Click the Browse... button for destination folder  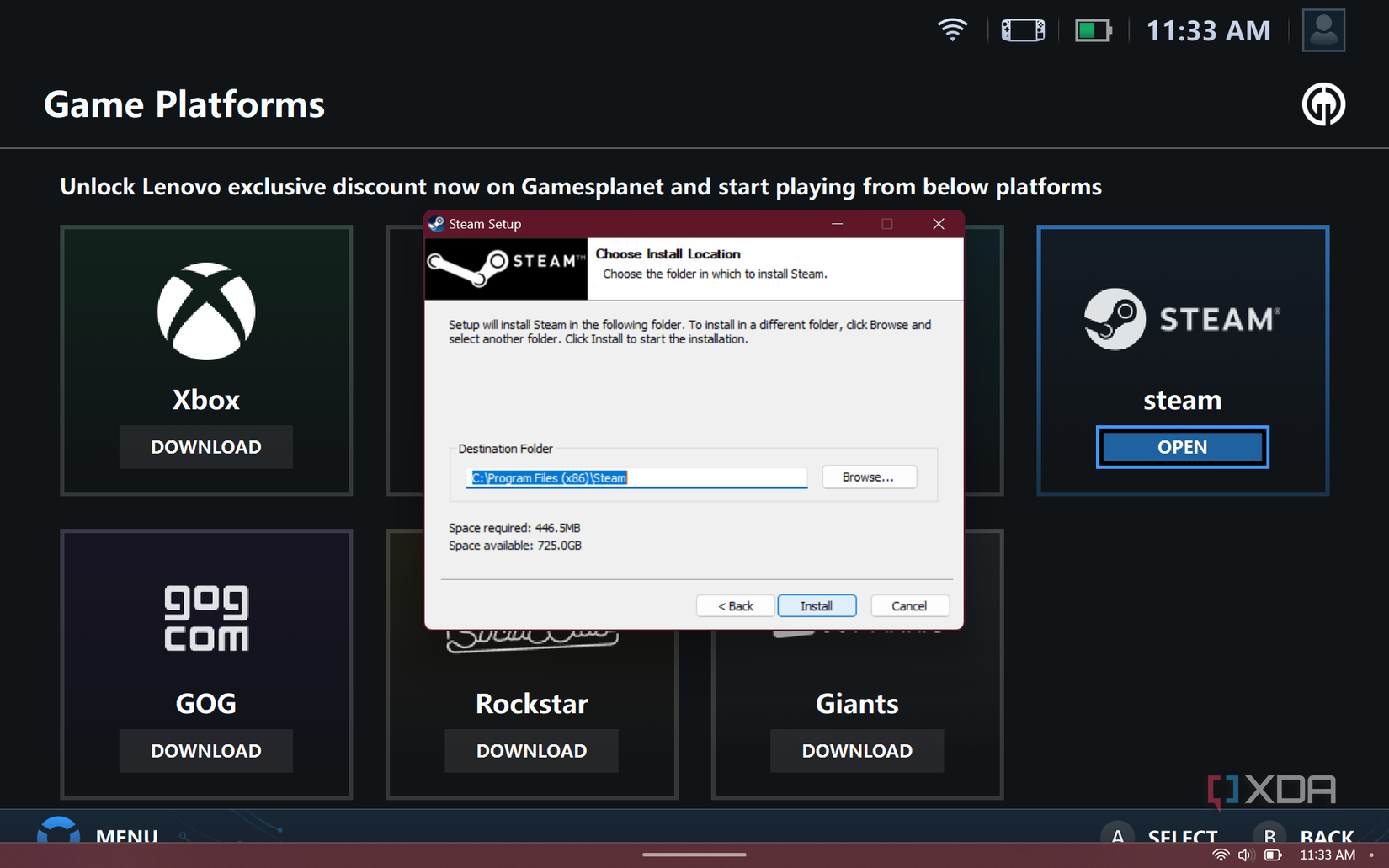click(x=869, y=477)
